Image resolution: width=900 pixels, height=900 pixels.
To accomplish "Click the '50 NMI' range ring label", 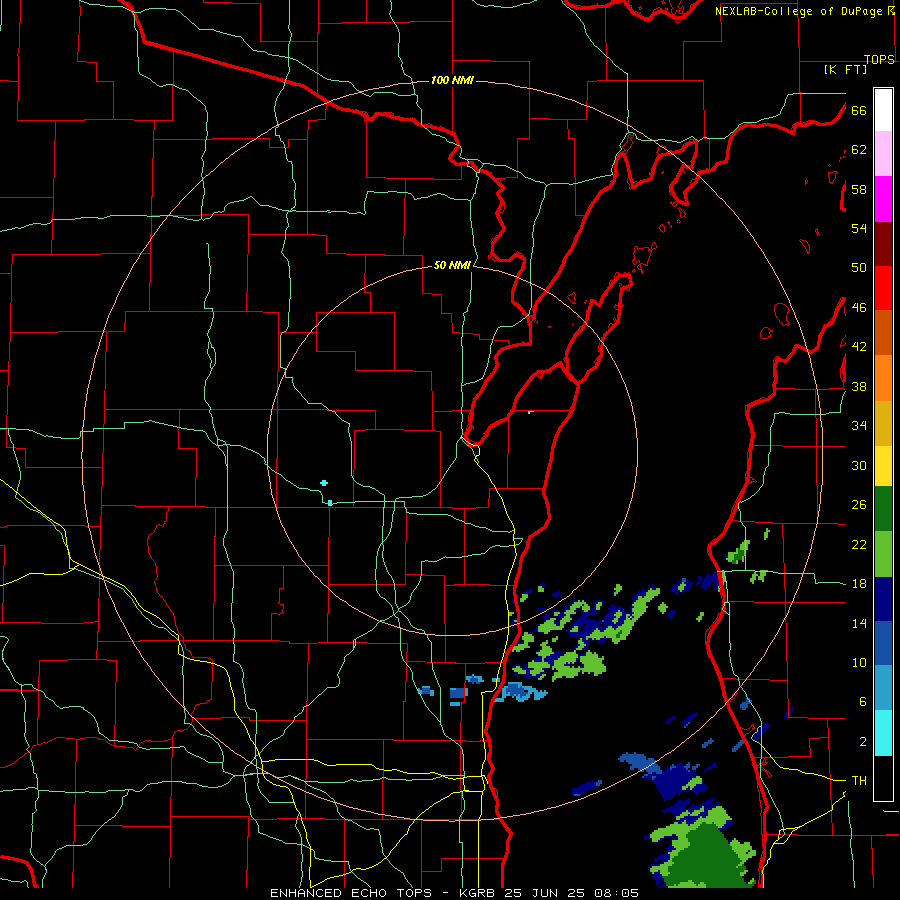I will (452, 265).
